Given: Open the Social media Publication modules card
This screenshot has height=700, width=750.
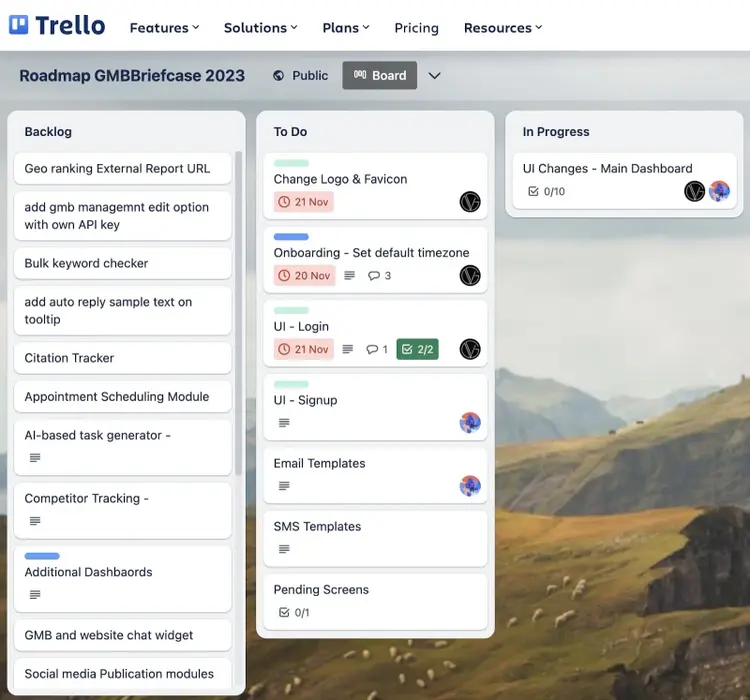Looking at the screenshot, I should coord(122,674).
